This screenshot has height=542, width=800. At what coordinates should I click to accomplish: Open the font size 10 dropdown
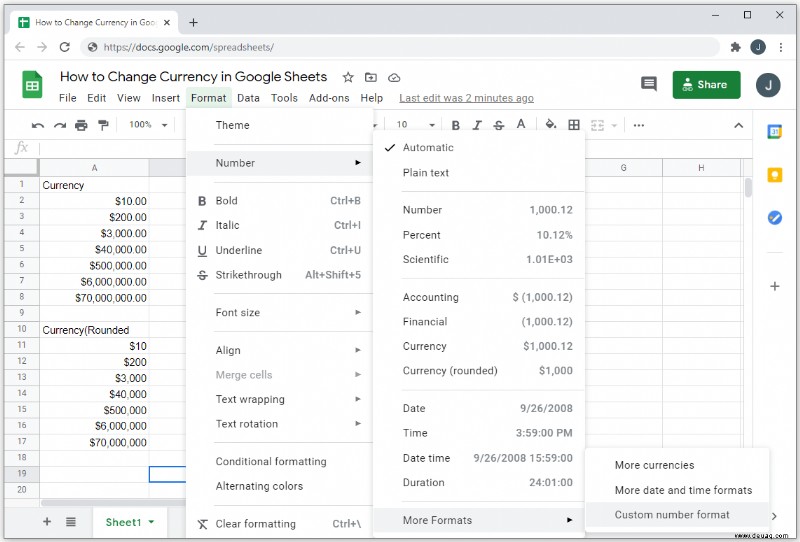415,125
